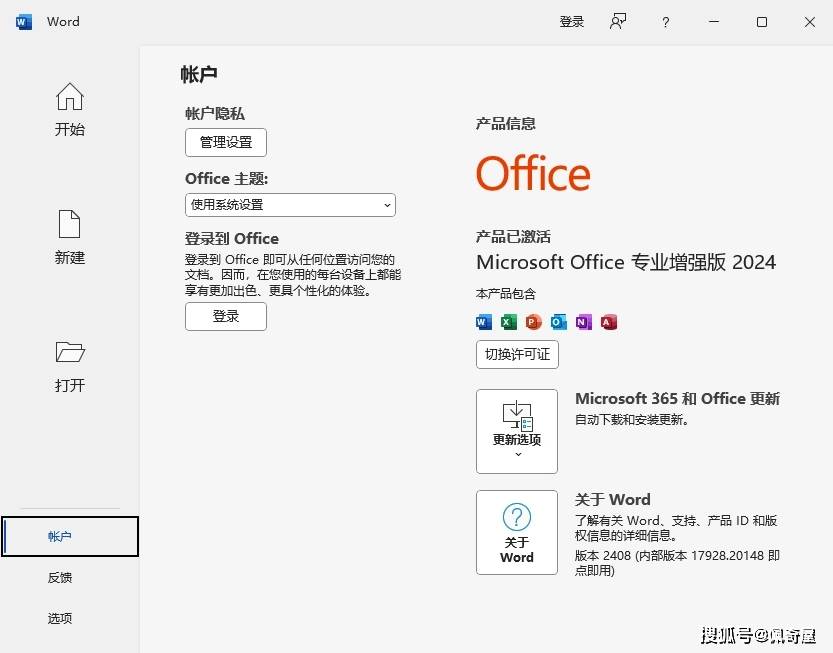
Task: Click Microsoft Office 专业增强版 2024 text
Action: click(x=626, y=262)
